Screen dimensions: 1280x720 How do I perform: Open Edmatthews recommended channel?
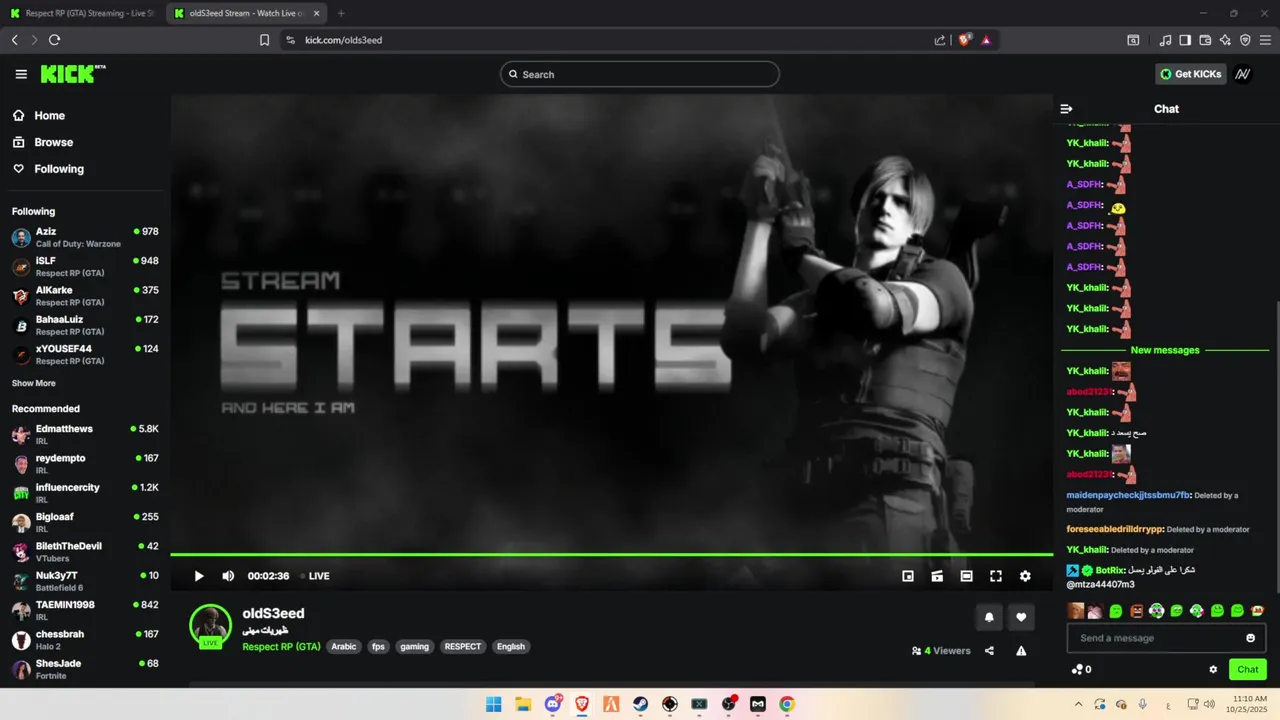85,434
